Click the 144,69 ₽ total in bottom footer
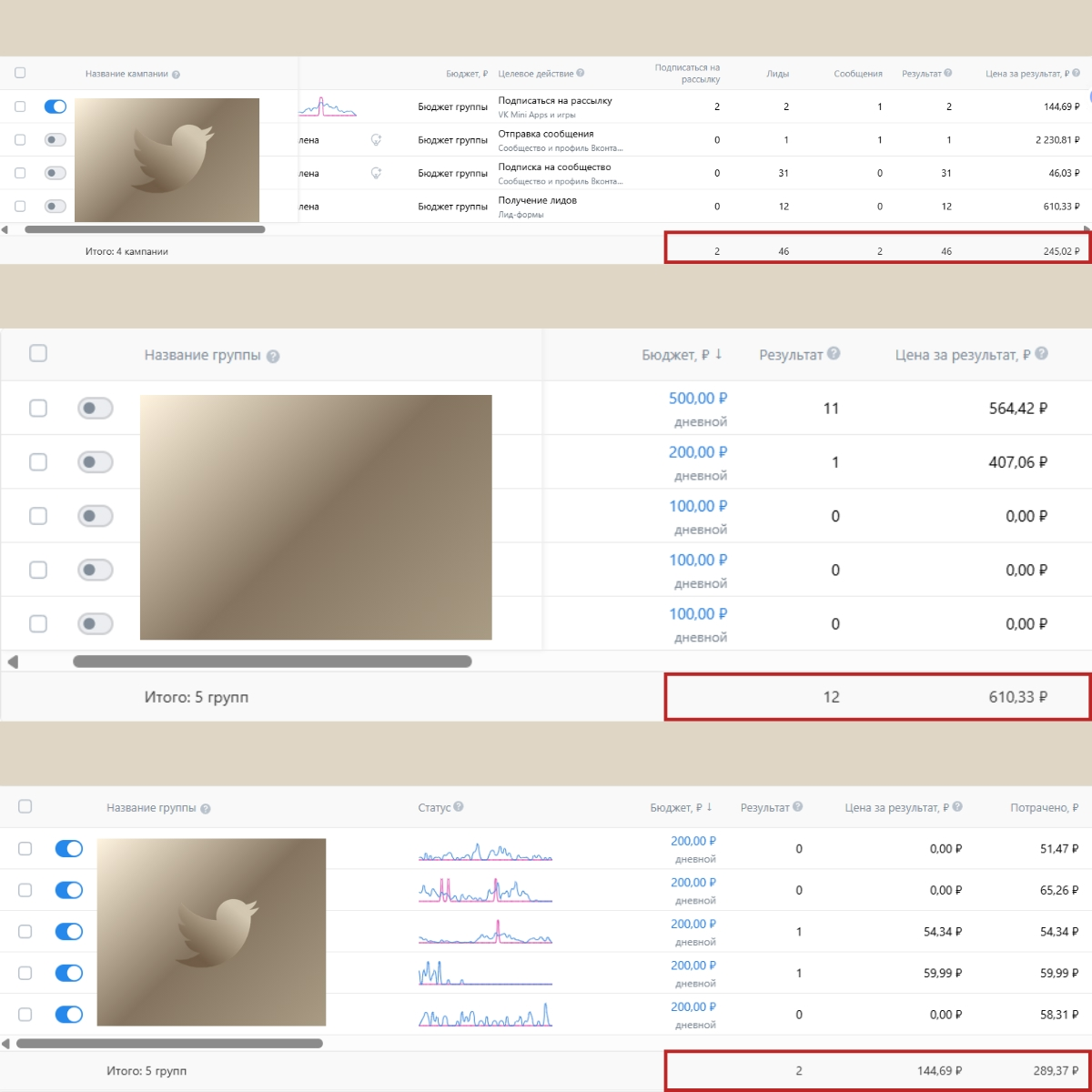The height and width of the screenshot is (1092, 1092). [939, 1071]
